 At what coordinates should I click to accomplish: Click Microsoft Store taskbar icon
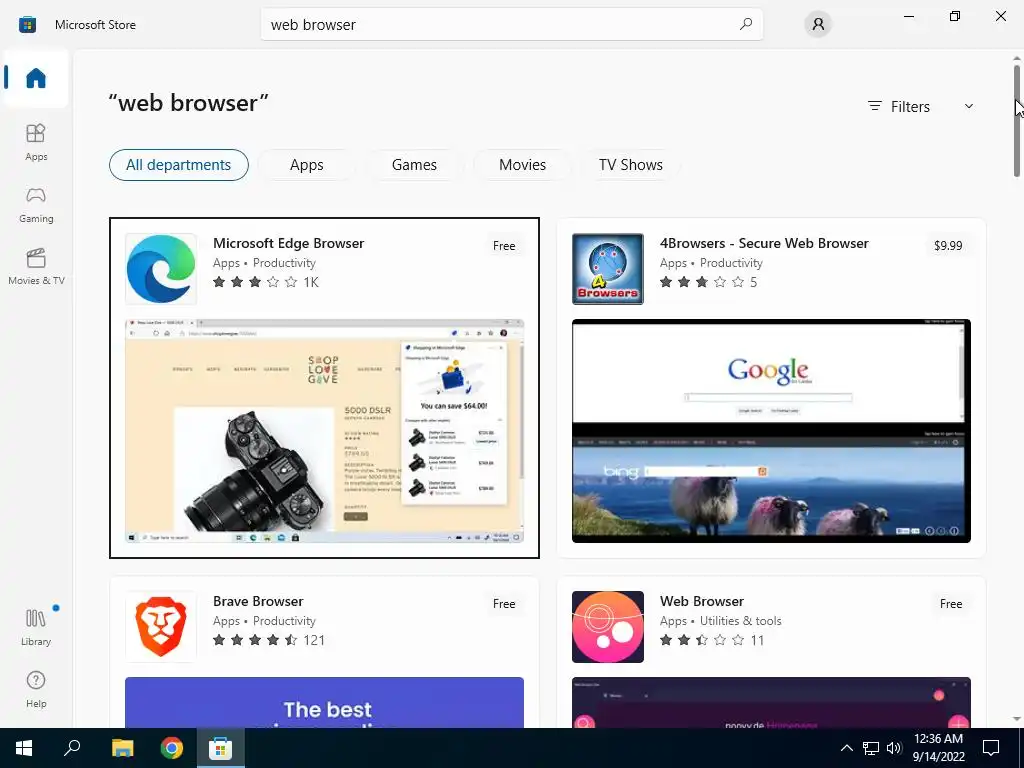pos(221,748)
